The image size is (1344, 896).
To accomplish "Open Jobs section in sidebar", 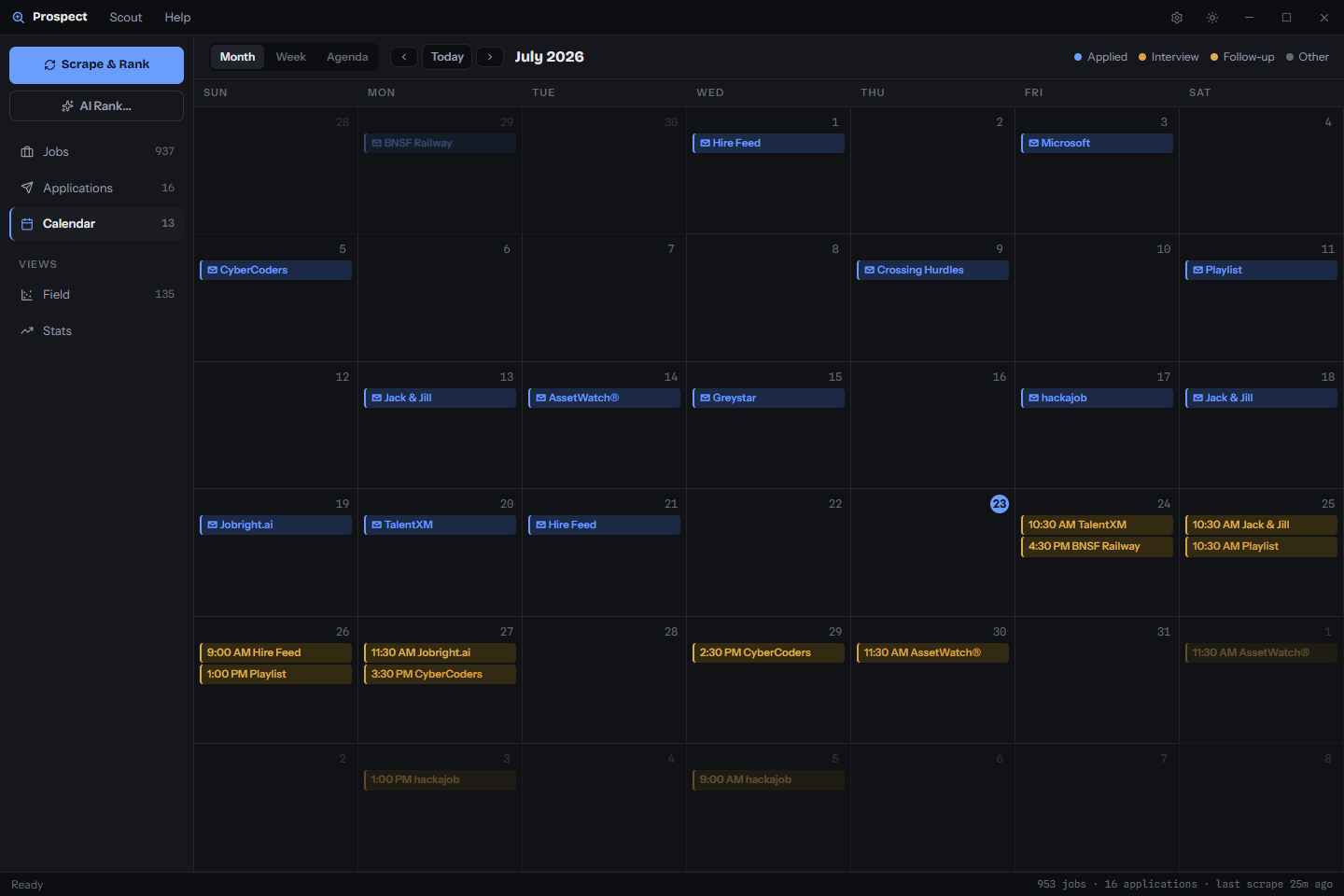I will pyautogui.click(x=97, y=152).
